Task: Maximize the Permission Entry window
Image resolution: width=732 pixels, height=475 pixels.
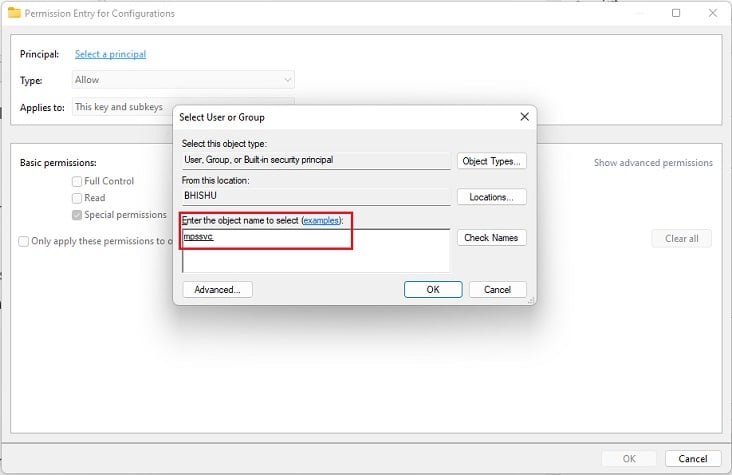Action: pyautogui.click(x=676, y=13)
